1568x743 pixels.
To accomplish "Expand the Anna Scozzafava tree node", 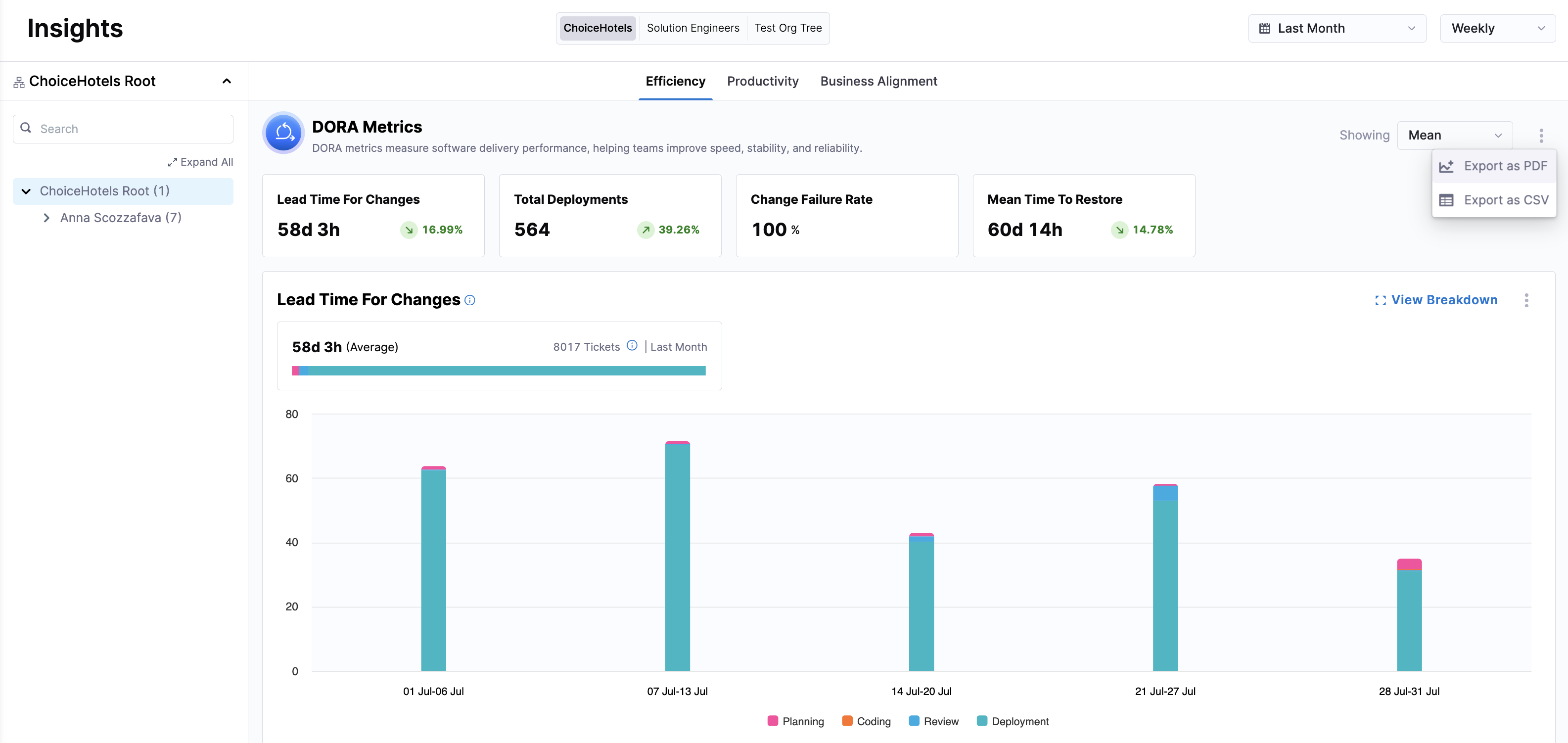I will [x=46, y=218].
